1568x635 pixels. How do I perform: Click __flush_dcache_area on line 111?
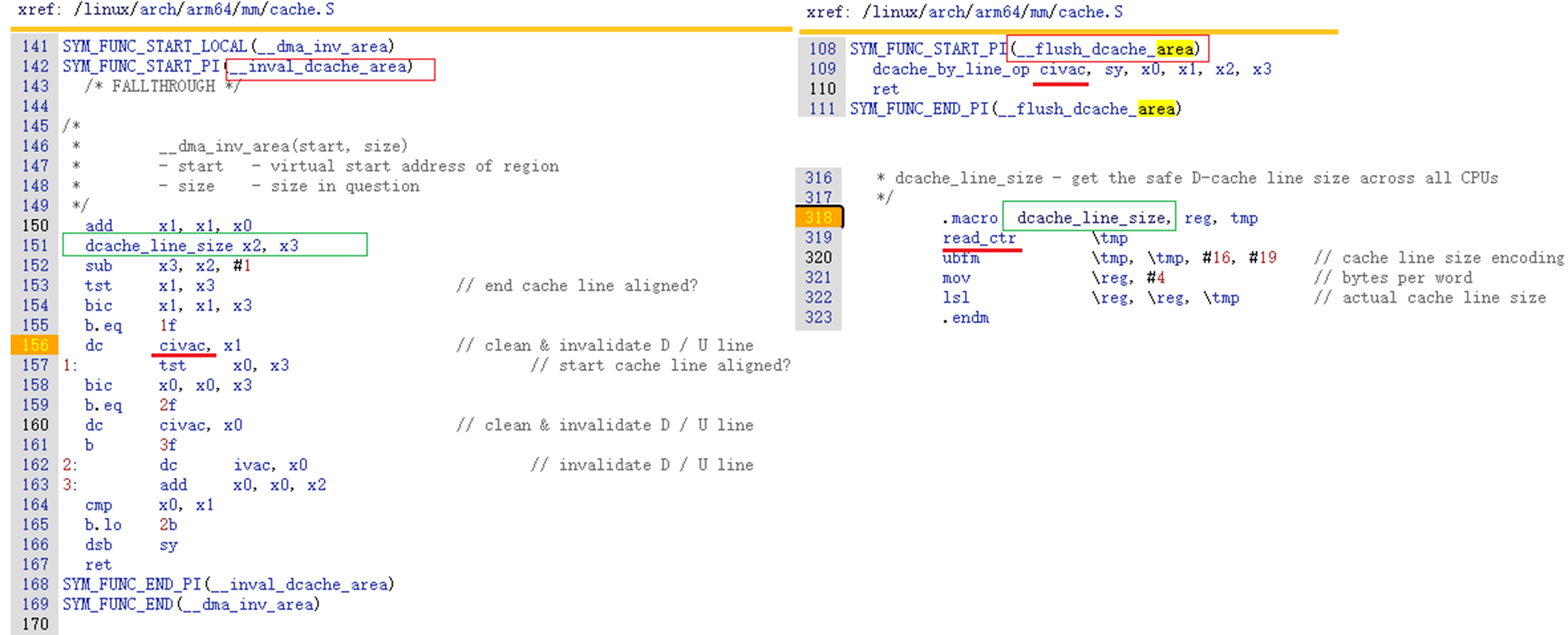tap(1087, 109)
